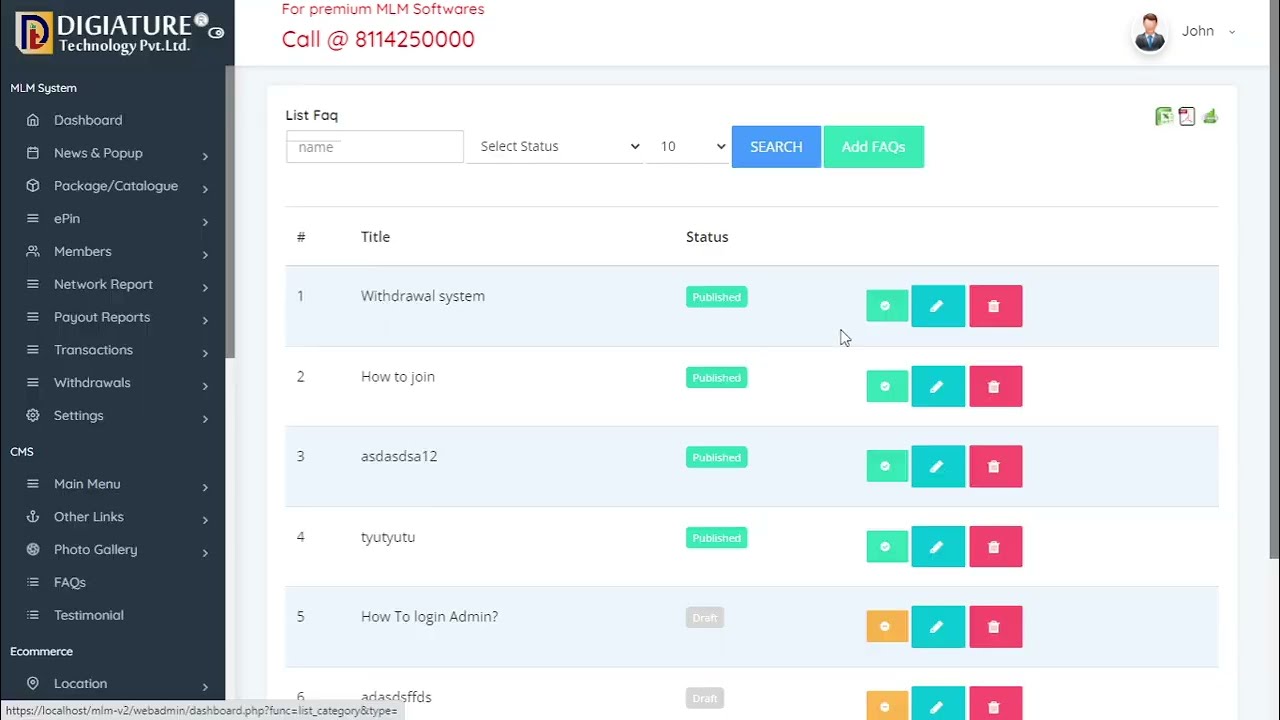
Task: Open the Main Menu item
Action: tap(87, 484)
